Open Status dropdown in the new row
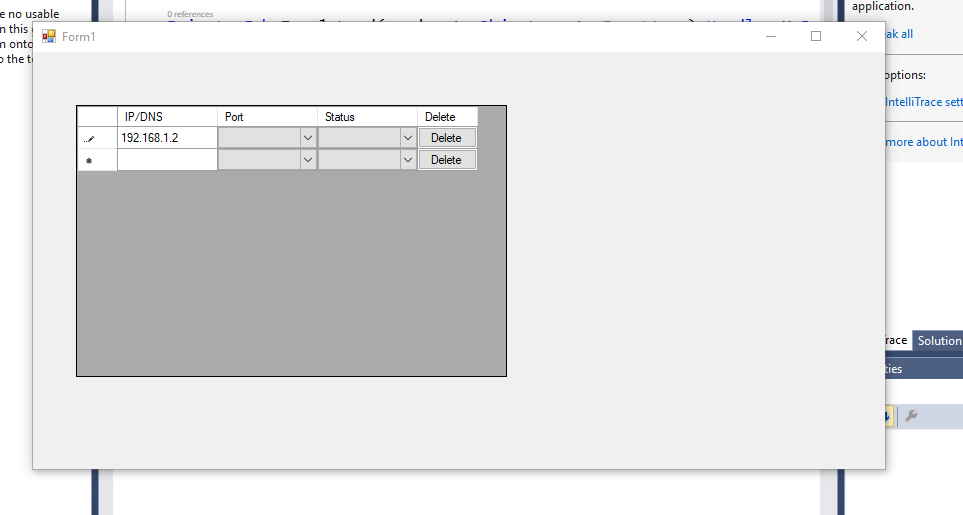Image resolution: width=963 pixels, height=515 pixels. 408,160
